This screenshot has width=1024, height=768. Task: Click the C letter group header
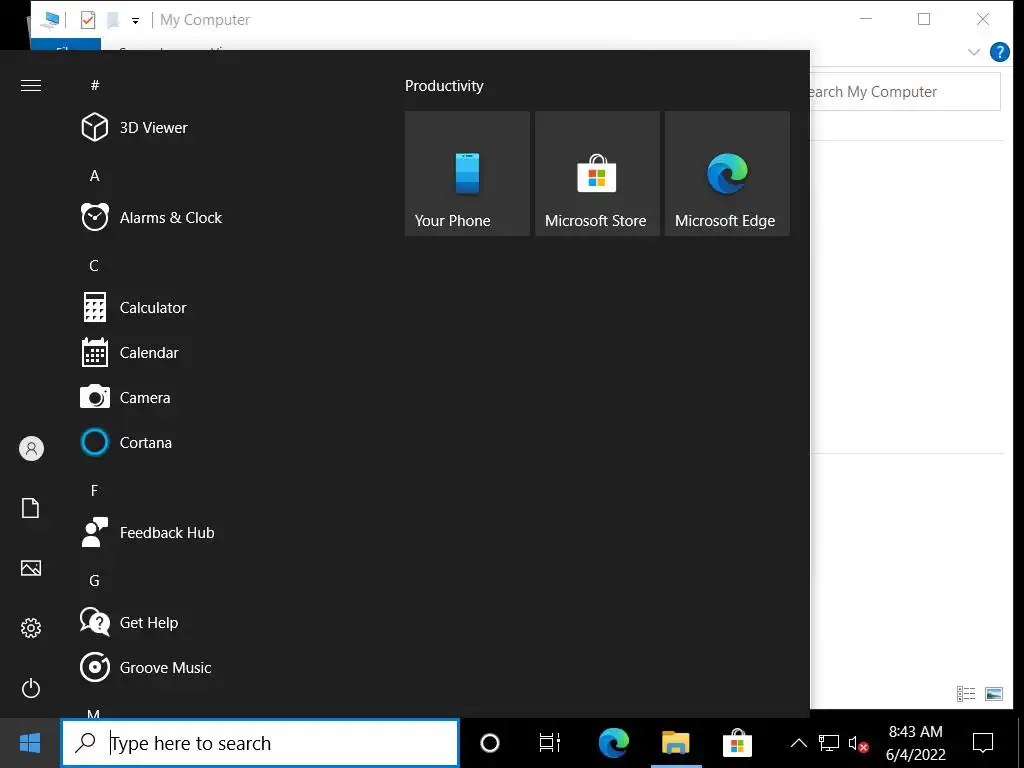pyautogui.click(x=94, y=266)
